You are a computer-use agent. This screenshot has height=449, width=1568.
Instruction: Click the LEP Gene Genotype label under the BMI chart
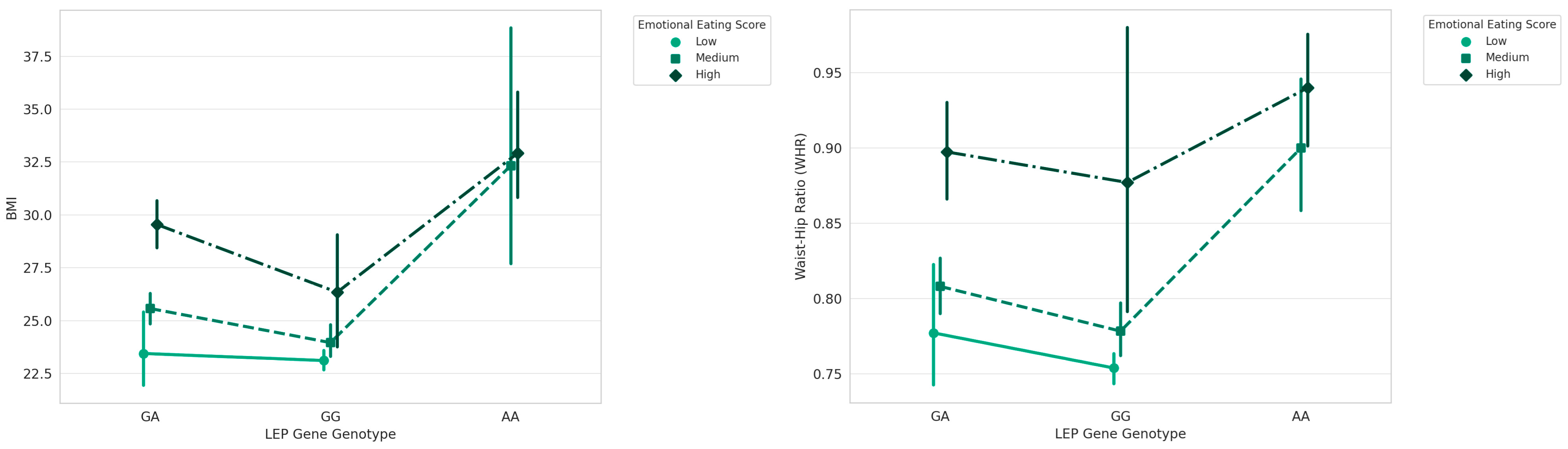pyautogui.click(x=330, y=434)
